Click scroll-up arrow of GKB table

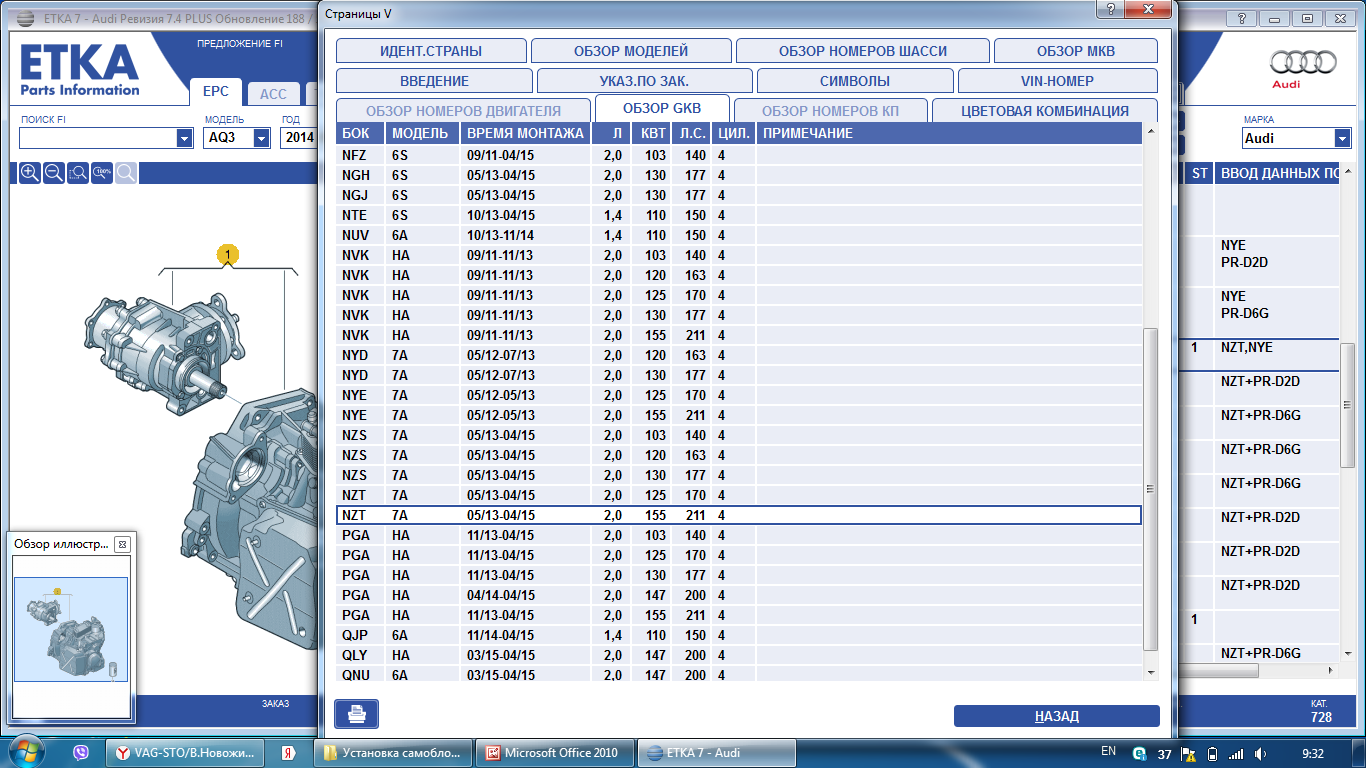coord(1150,132)
